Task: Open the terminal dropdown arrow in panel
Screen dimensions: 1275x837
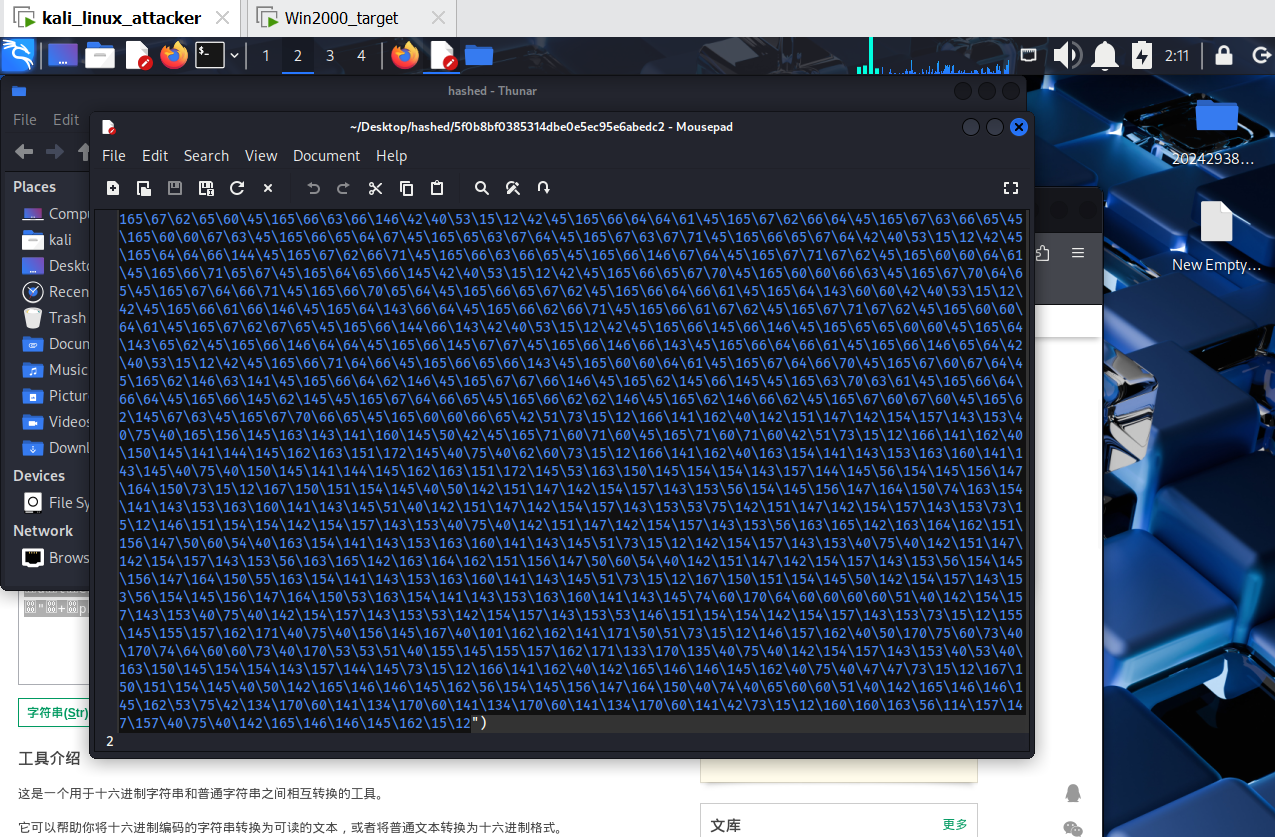Action: point(235,55)
